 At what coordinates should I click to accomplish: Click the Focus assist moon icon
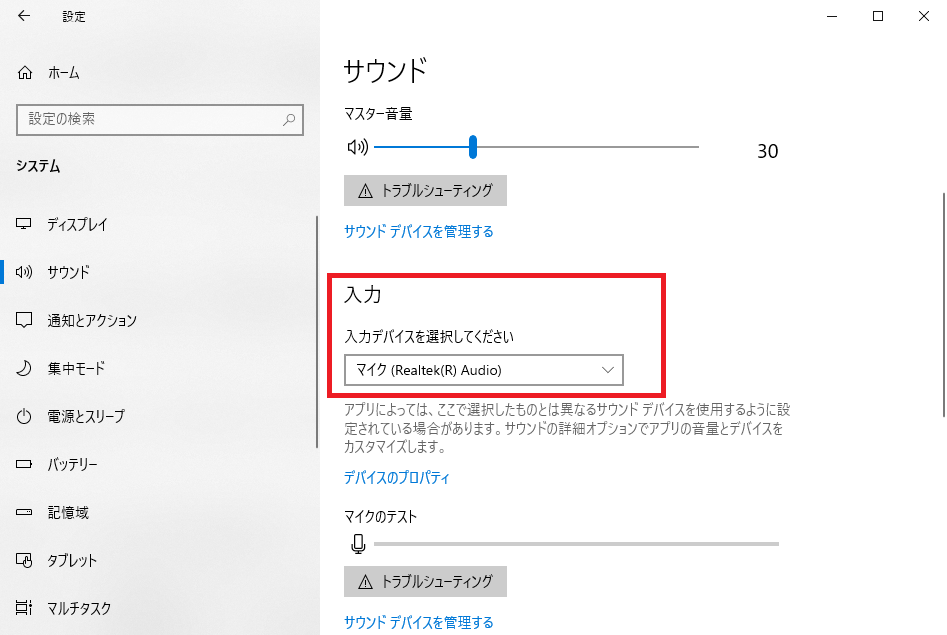(x=24, y=368)
